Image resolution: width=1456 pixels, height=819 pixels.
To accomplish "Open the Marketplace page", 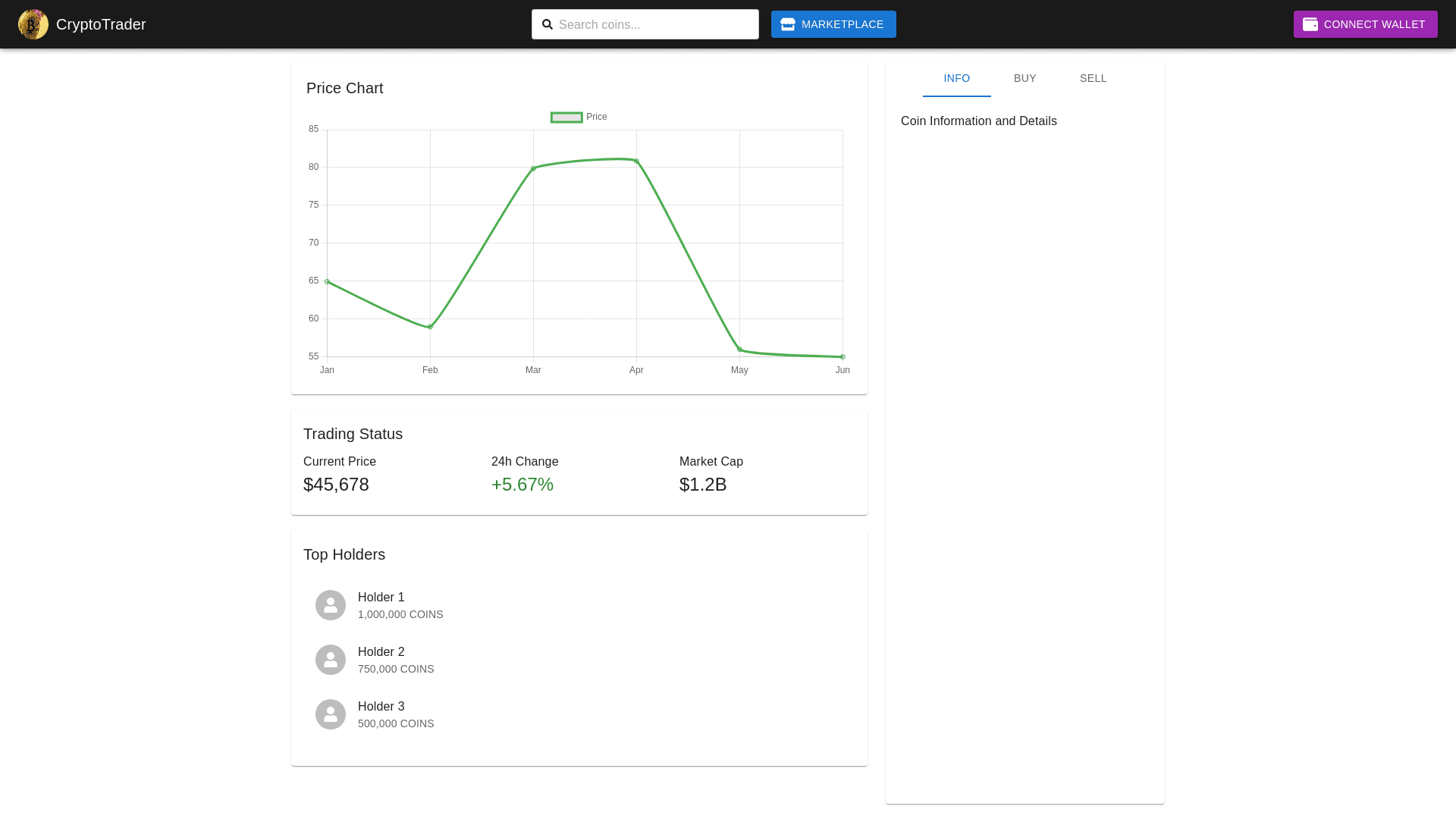I will point(833,24).
